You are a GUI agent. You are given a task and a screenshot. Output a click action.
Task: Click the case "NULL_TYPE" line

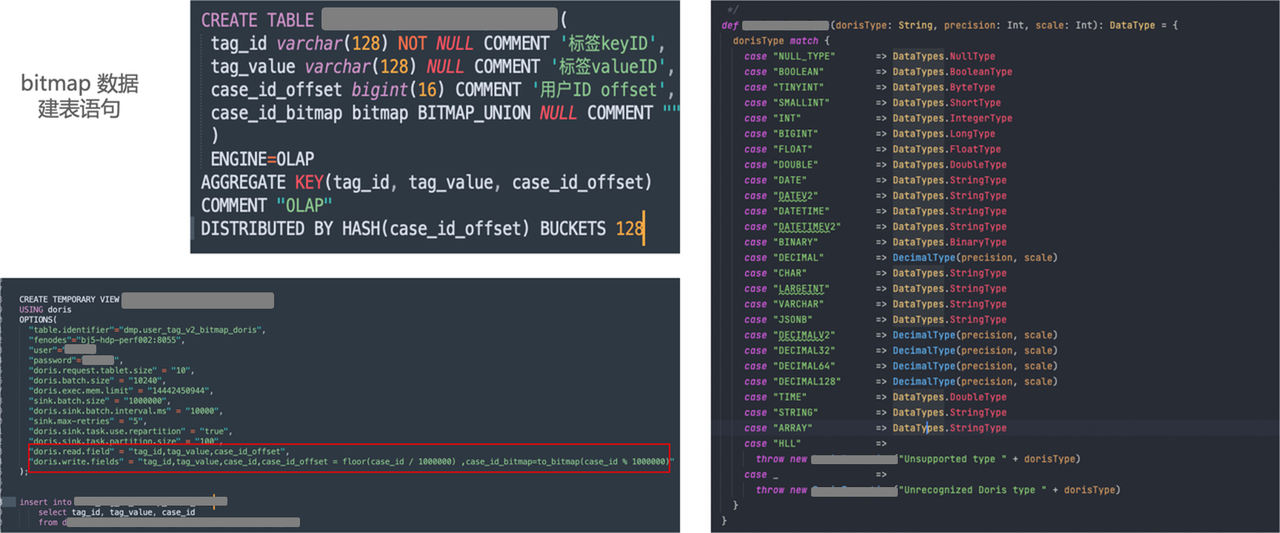(x=870, y=57)
